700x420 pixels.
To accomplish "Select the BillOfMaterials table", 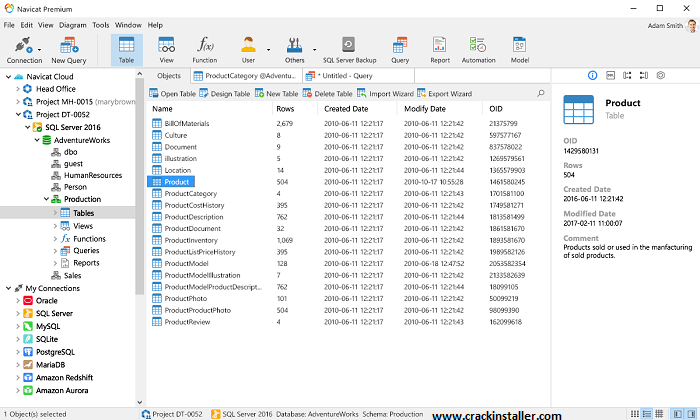I will point(187,124).
